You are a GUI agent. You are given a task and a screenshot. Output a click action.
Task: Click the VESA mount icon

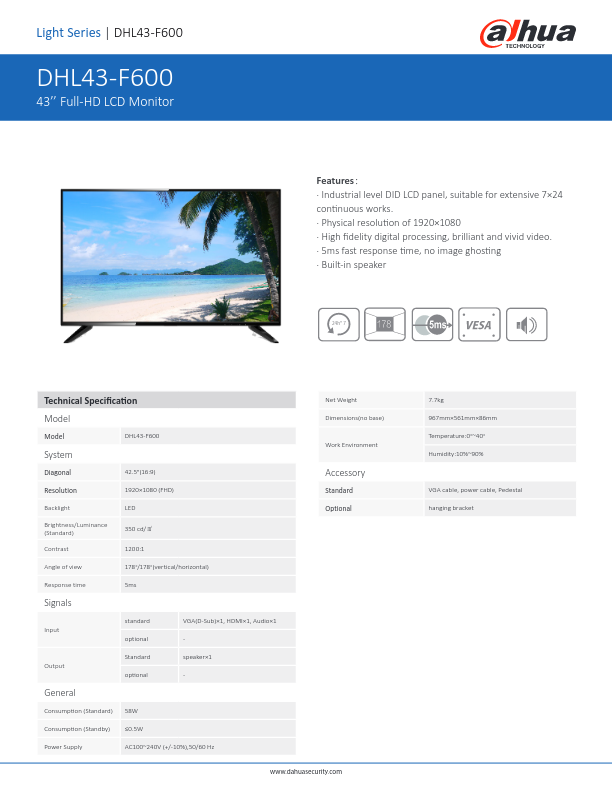pyautogui.click(x=479, y=325)
